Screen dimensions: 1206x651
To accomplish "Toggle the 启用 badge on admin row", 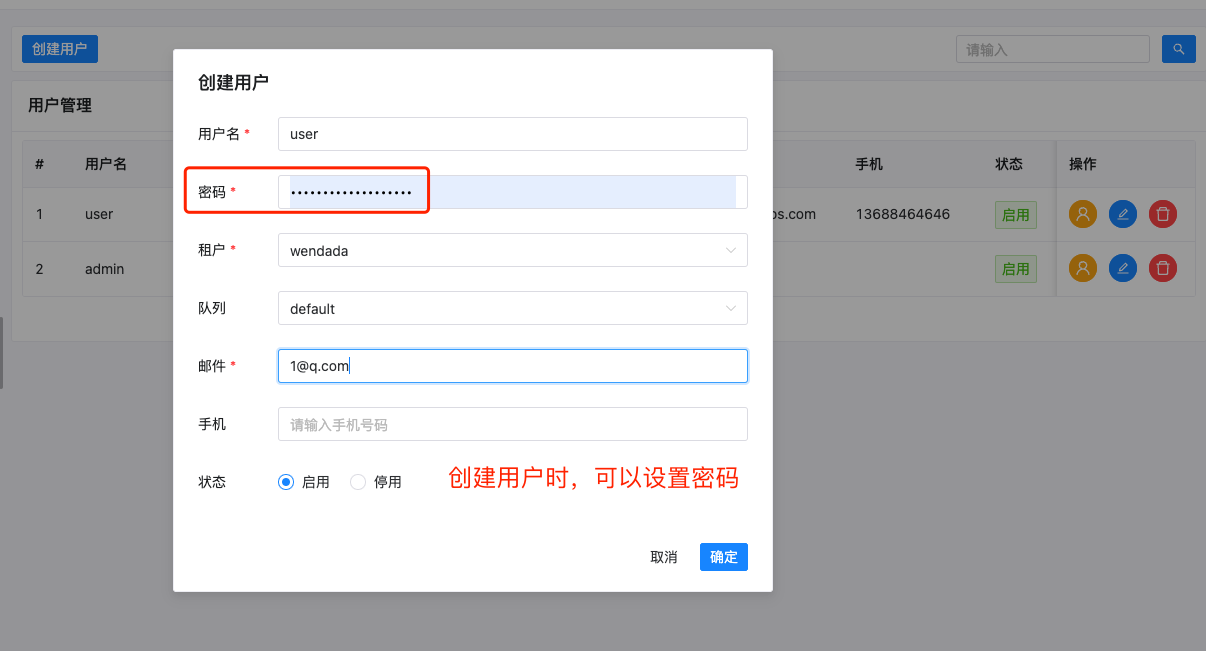I will click(x=1015, y=268).
